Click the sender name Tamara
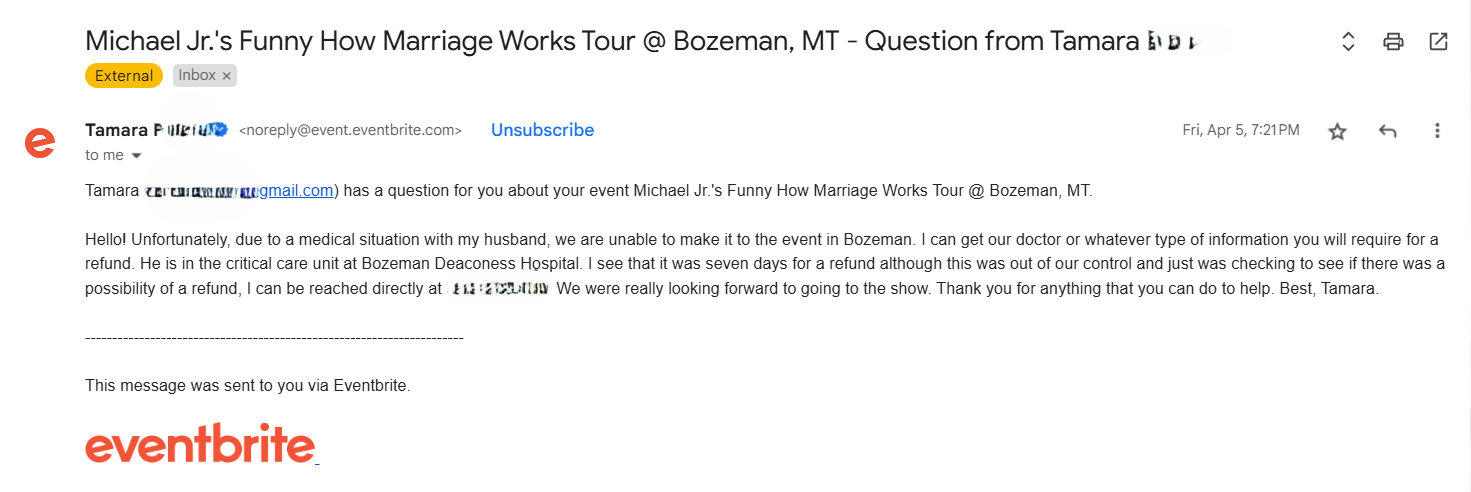Viewport: 1471px width, 492px height. coord(117,130)
